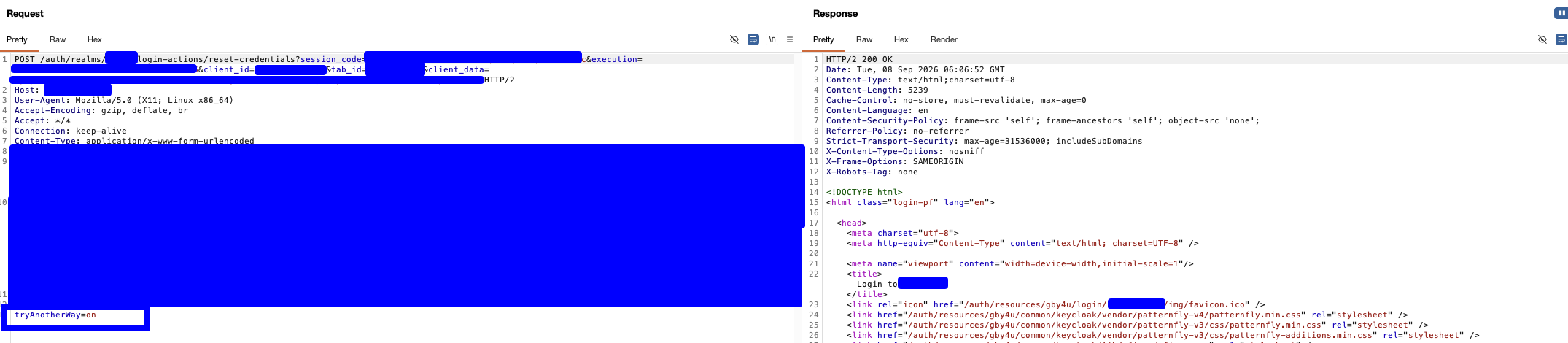Click the Date: Tue, 08 Sep 2026 header

coord(915,69)
